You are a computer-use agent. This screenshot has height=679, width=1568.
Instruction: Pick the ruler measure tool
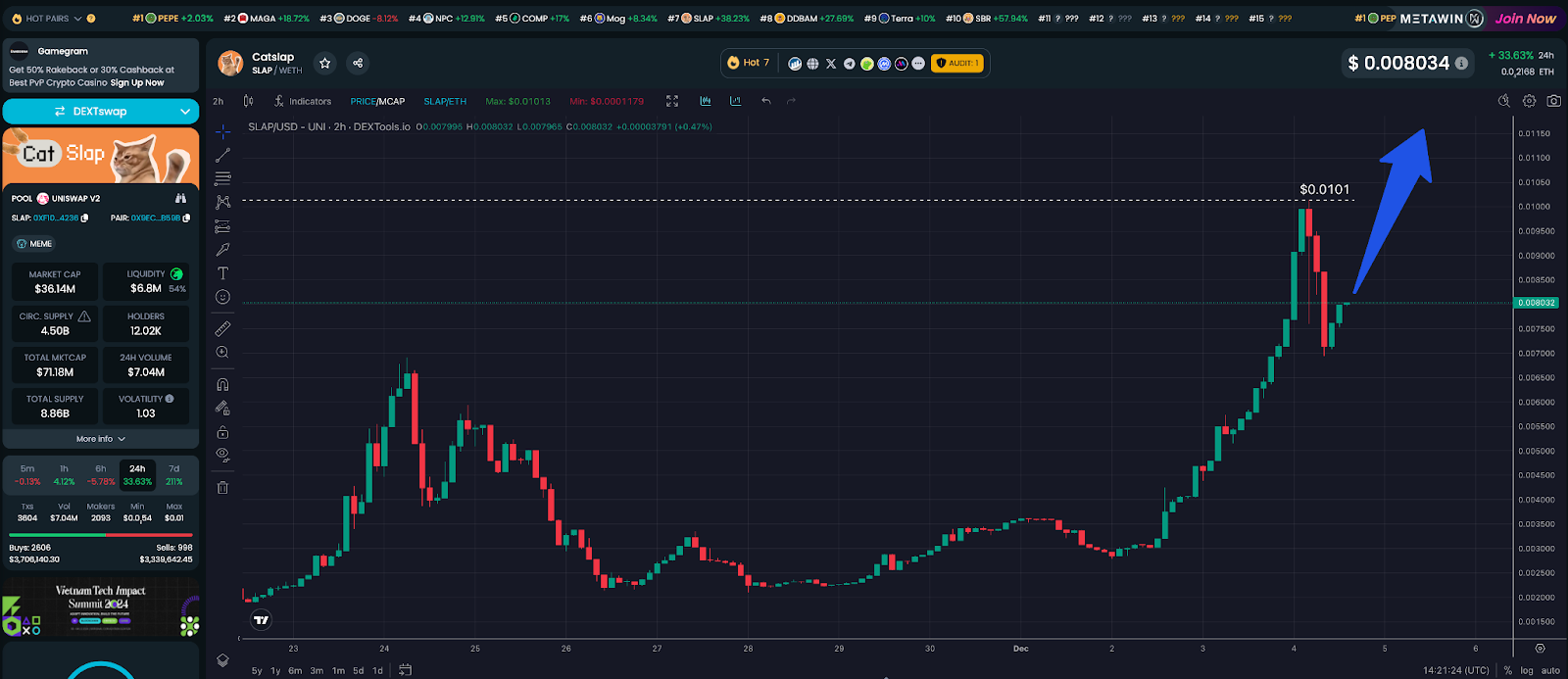point(222,328)
